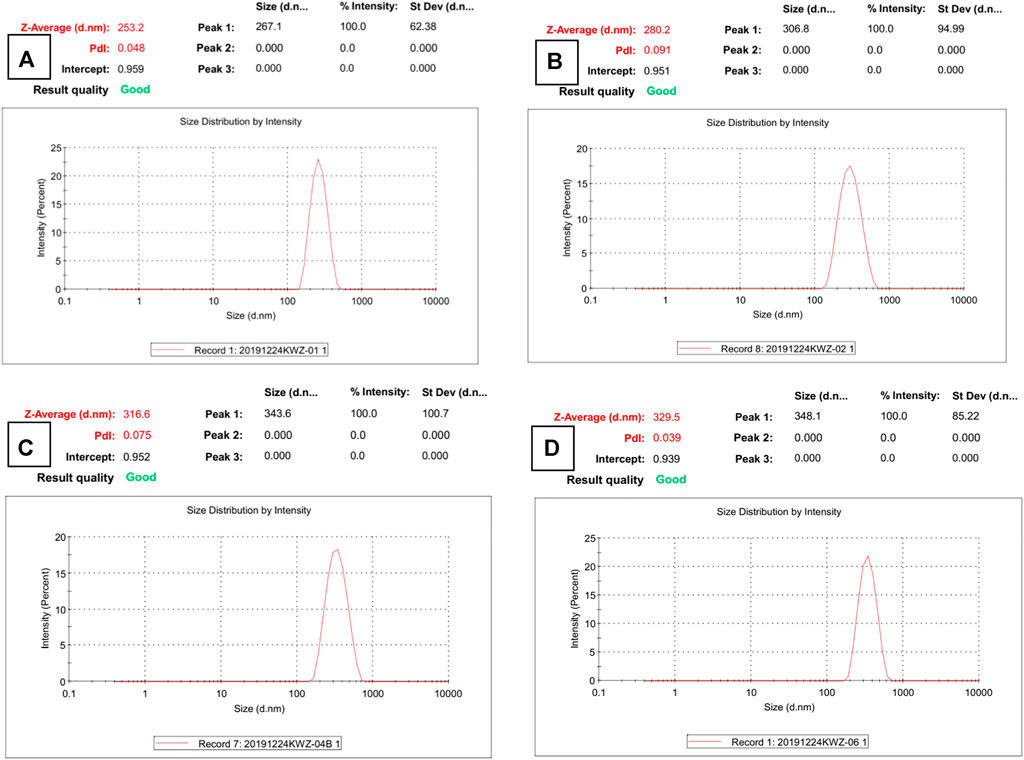
Task: Select legend entry Record 1: 20191224KWZ-01 1
Action: 240,350
